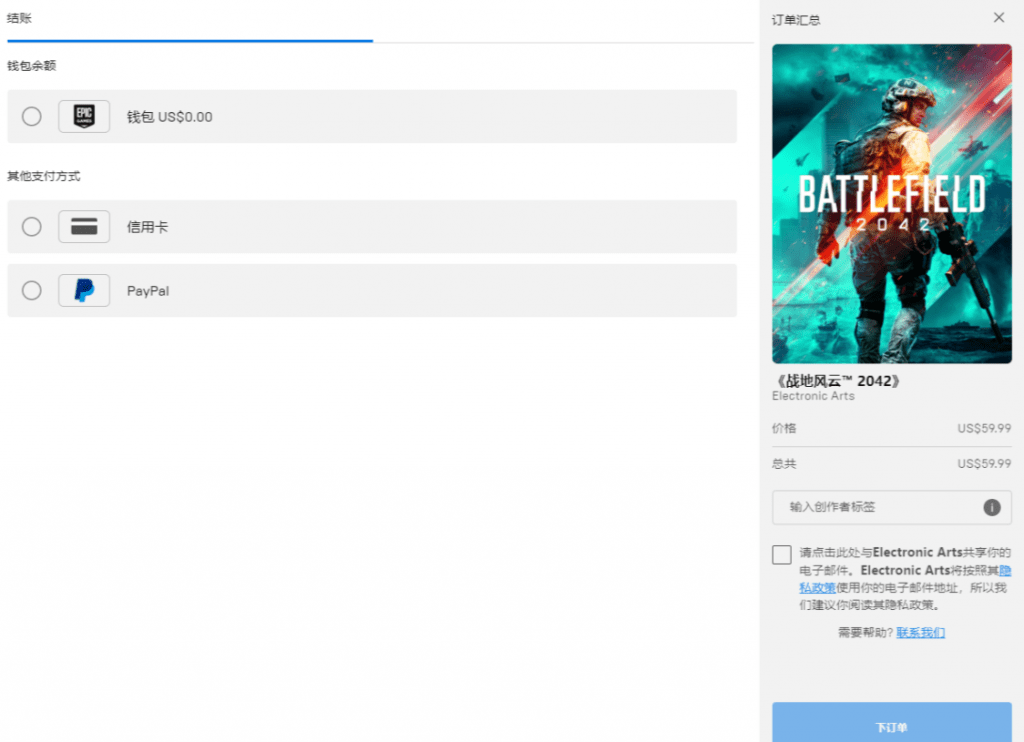Click the 结账 checkout tab heading

click(19, 18)
